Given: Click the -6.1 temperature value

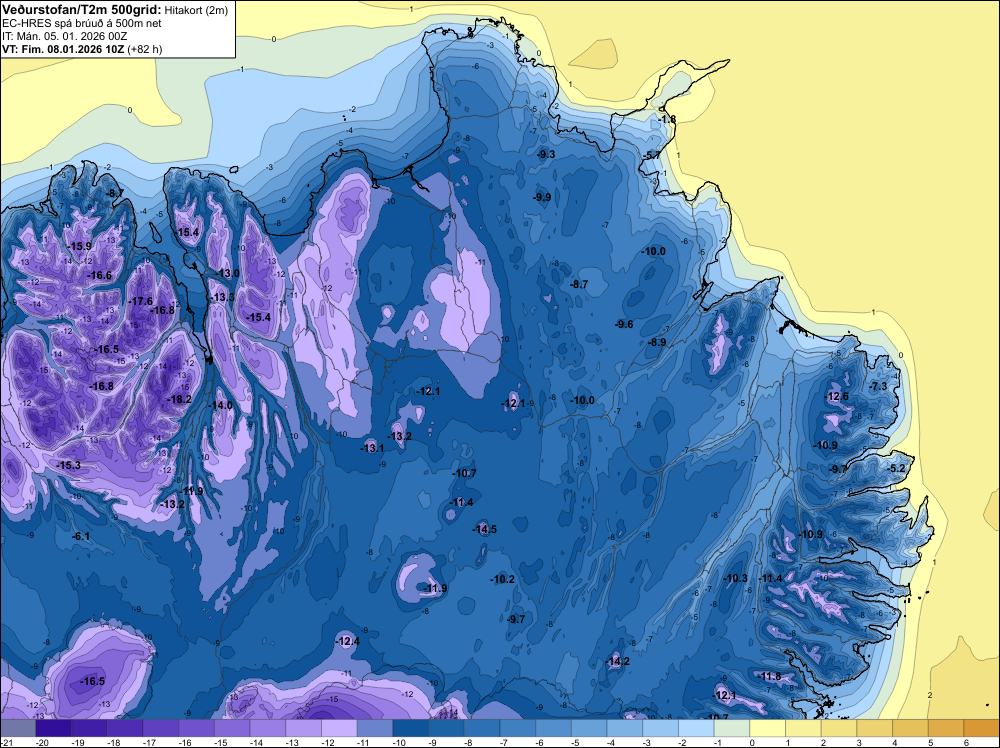Looking at the screenshot, I should (x=81, y=537).
